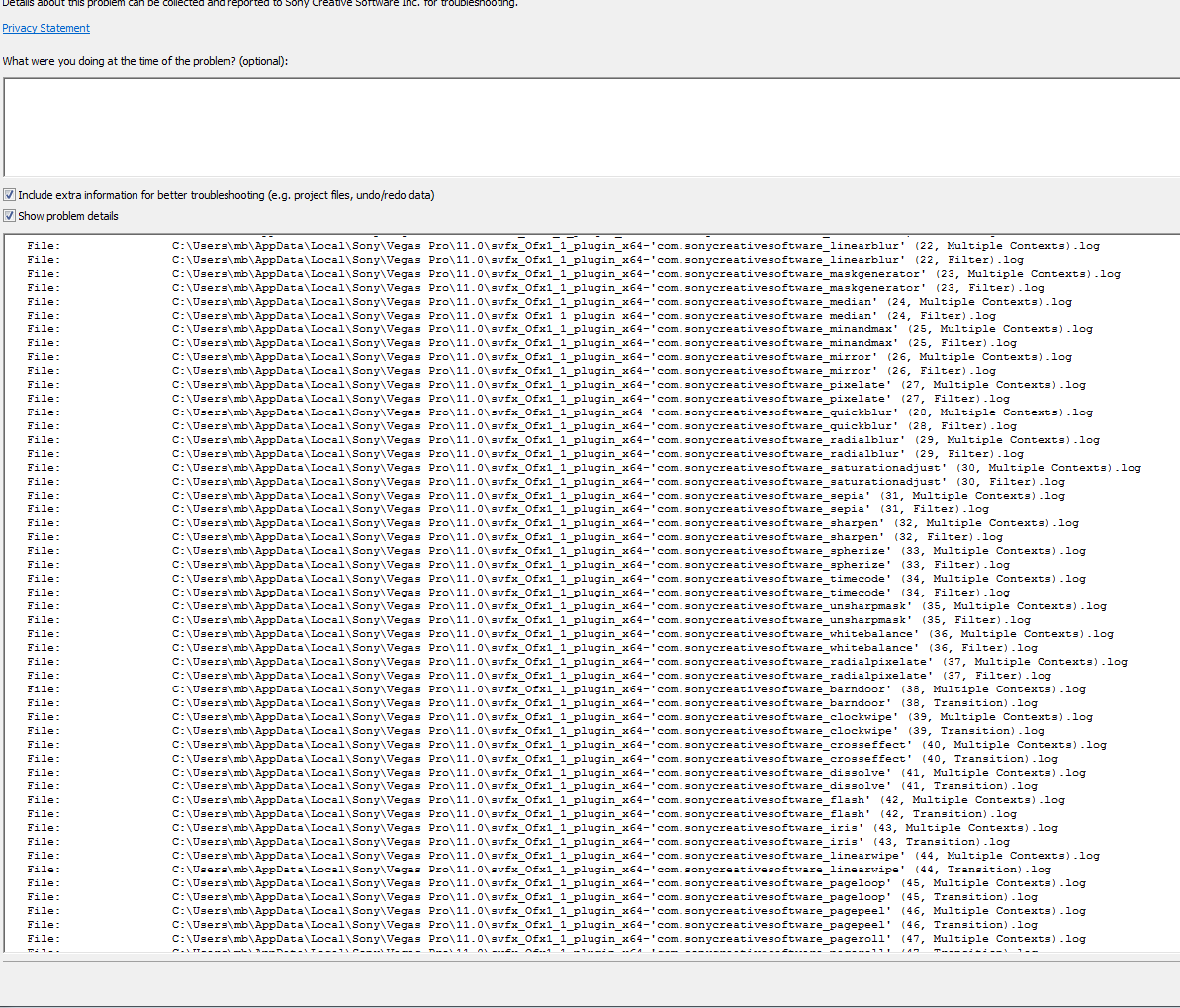This screenshot has width=1180, height=1008.
Task: Highlight the clockwipe (39, Multiple Contexts).log entry
Action: (x=560, y=717)
